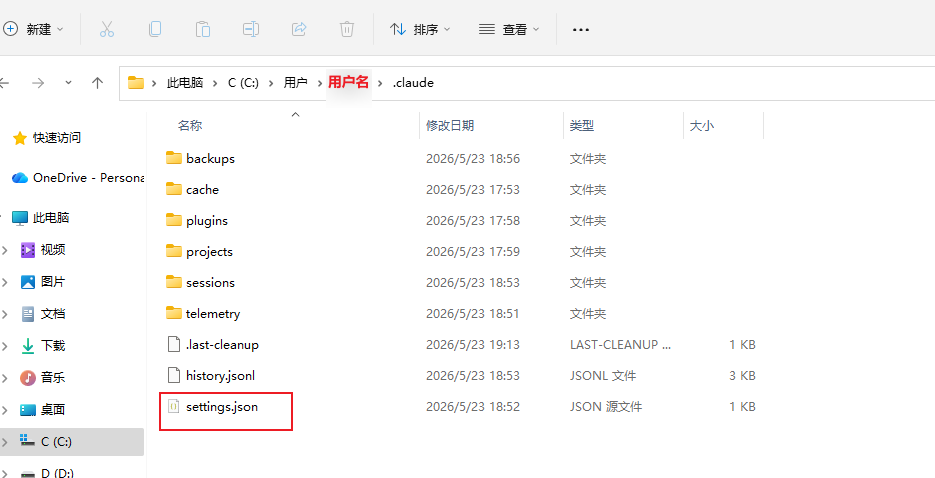Open 桌面 in the sidebar

[x=43, y=409]
